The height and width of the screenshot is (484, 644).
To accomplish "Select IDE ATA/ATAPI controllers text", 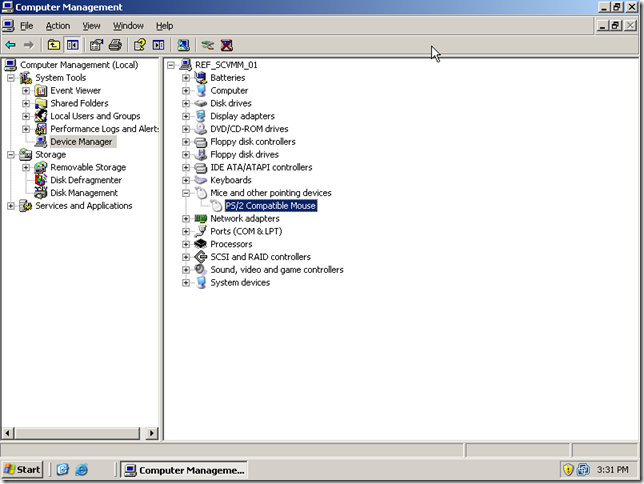I will [261, 167].
